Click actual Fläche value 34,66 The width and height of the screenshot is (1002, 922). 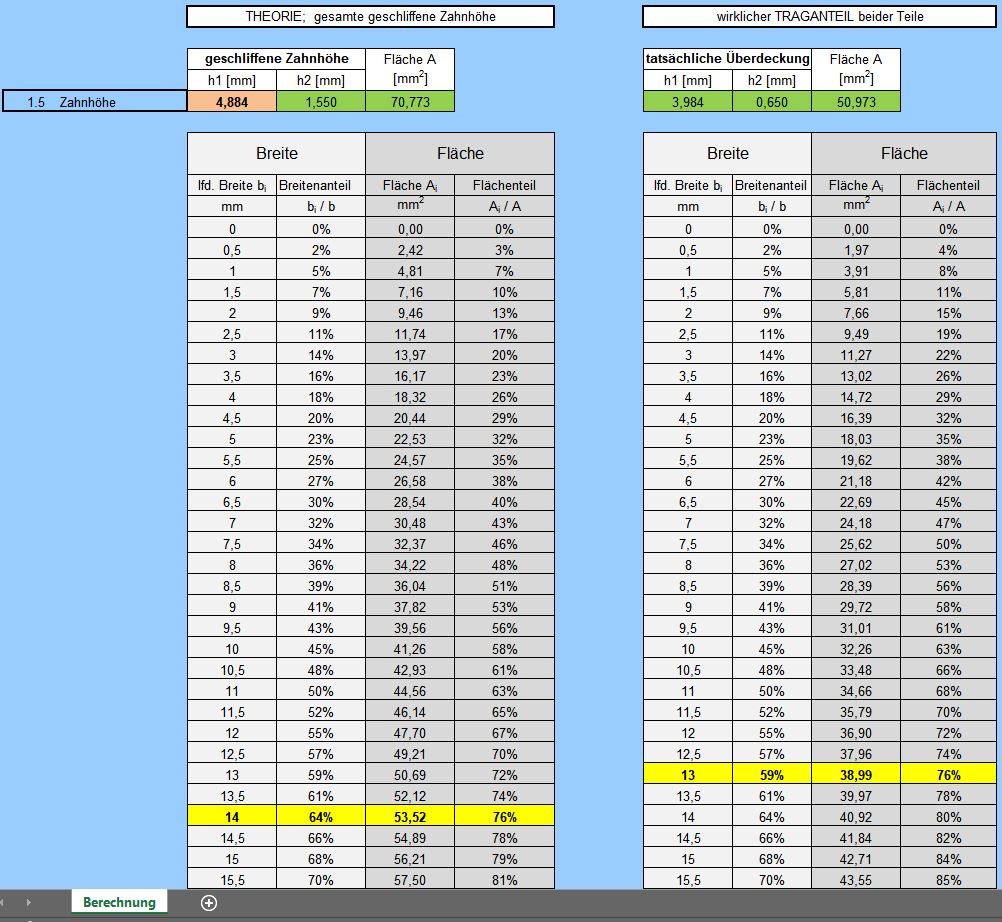pyautogui.click(x=856, y=691)
